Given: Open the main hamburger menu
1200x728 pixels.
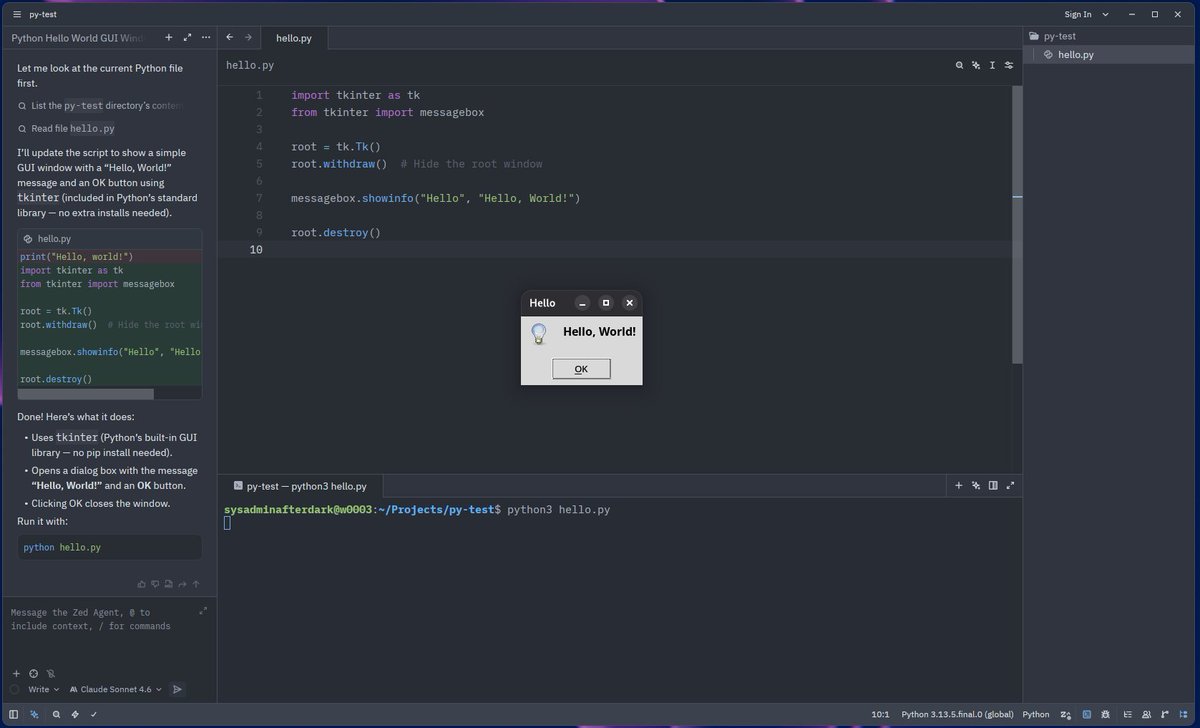Looking at the screenshot, I should coord(15,14).
